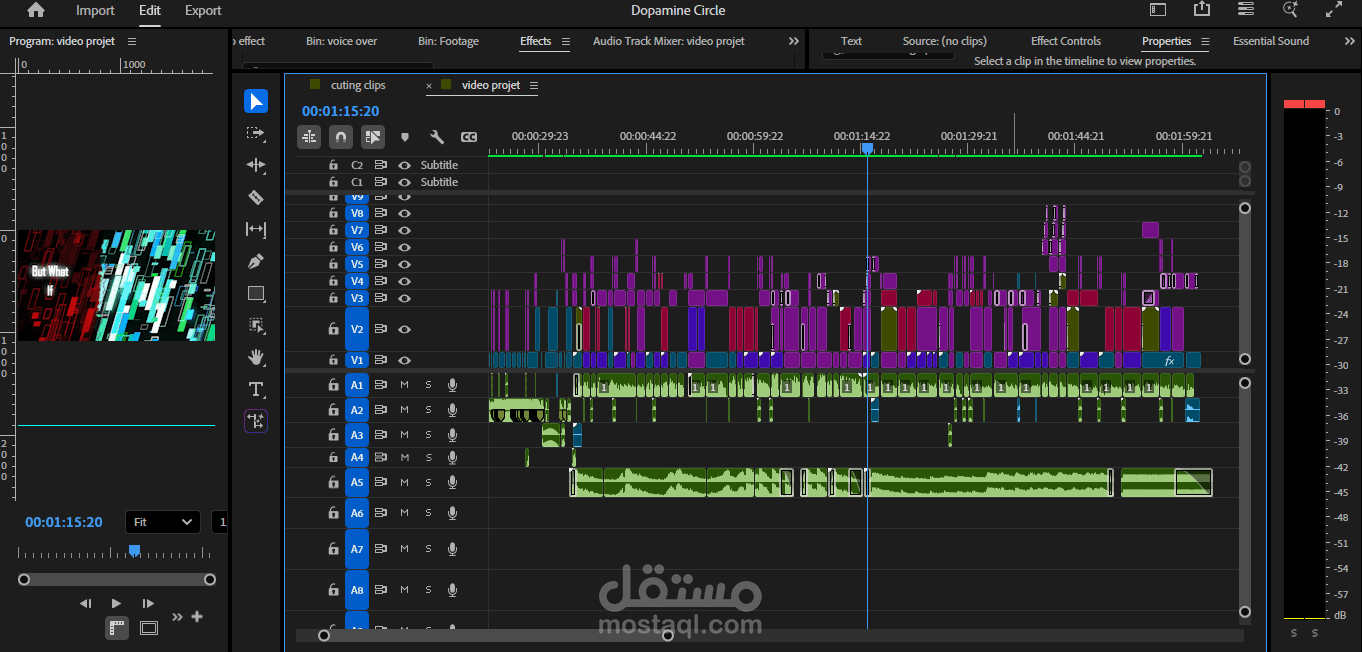The width and height of the screenshot is (1362, 652).
Task: Open the Audio Track Mixer tab
Action: (x=668, y=41)
